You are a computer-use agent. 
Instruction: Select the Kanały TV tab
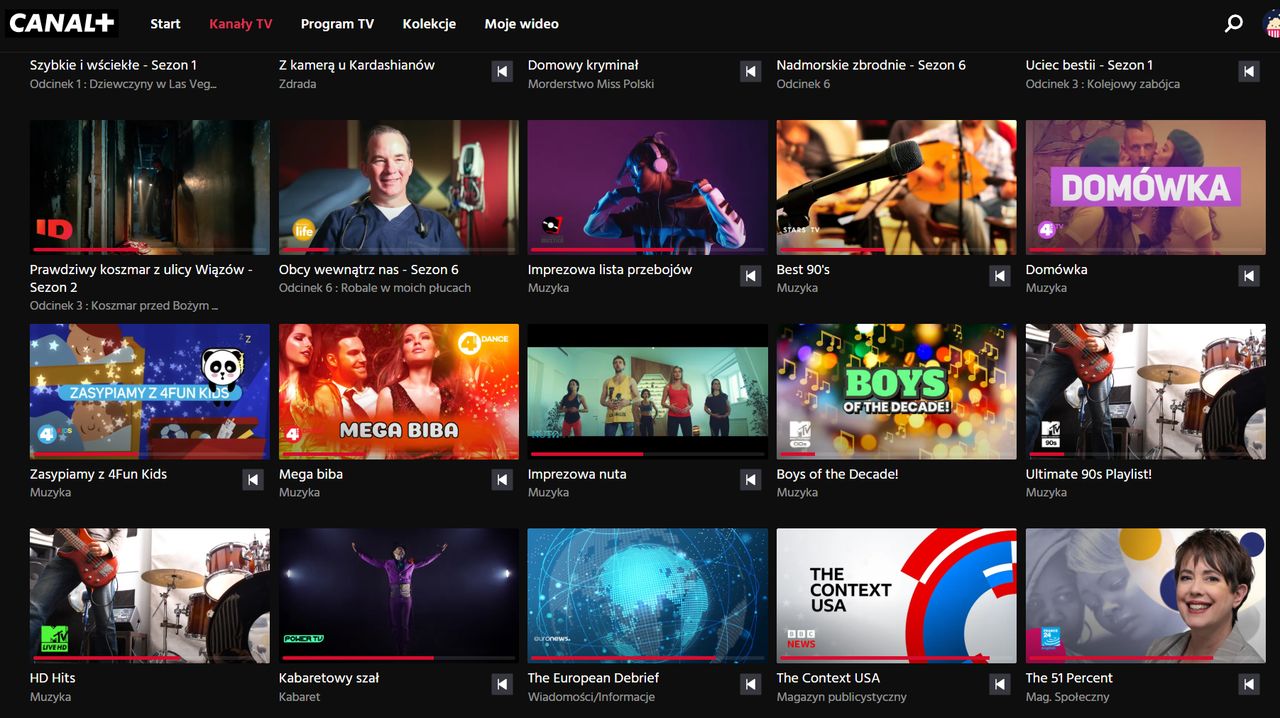pos(240,24)
